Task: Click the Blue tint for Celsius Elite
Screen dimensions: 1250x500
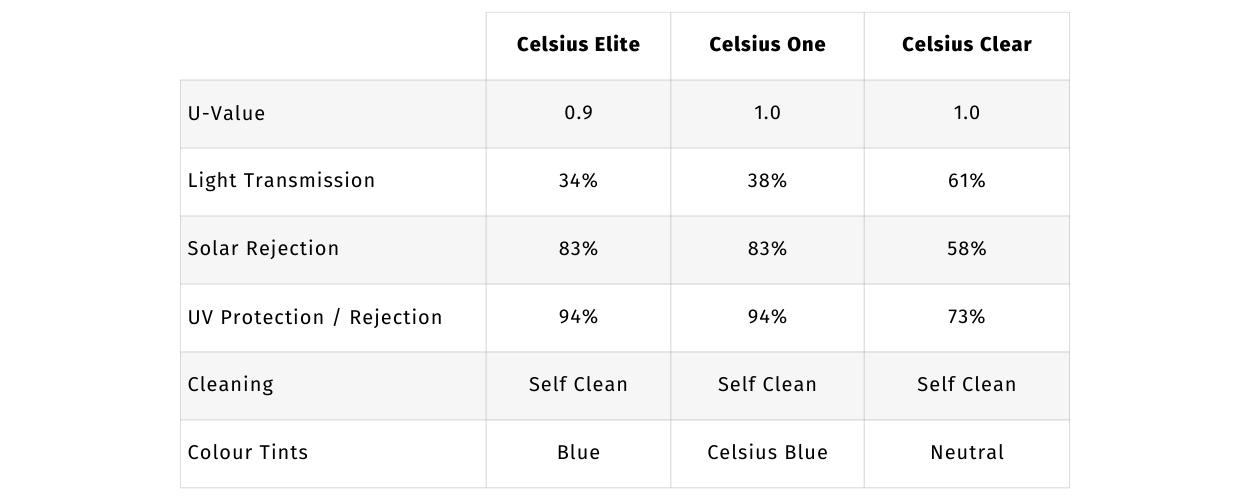Action: [x=578, y=453]
